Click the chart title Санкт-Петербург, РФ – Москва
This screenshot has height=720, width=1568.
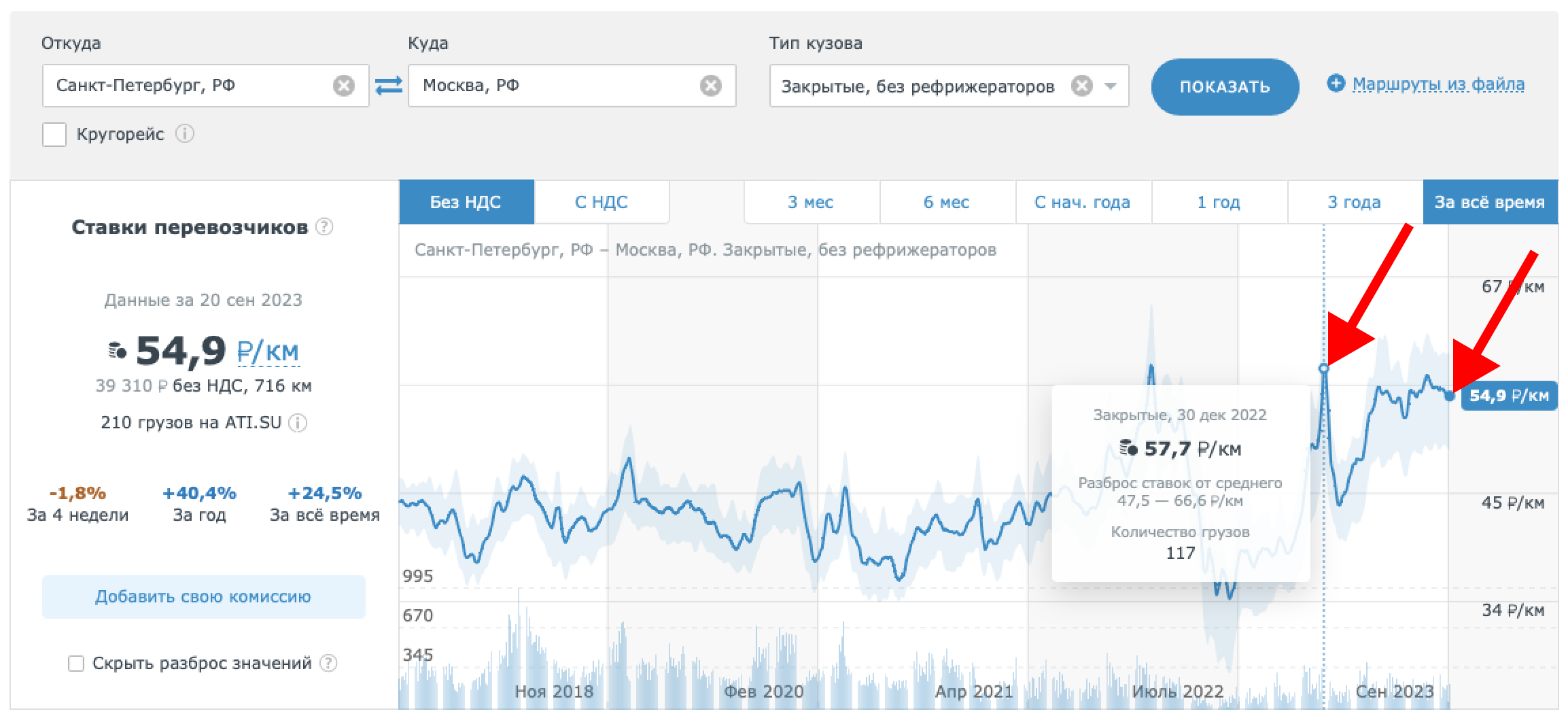[x=705, y=250]
